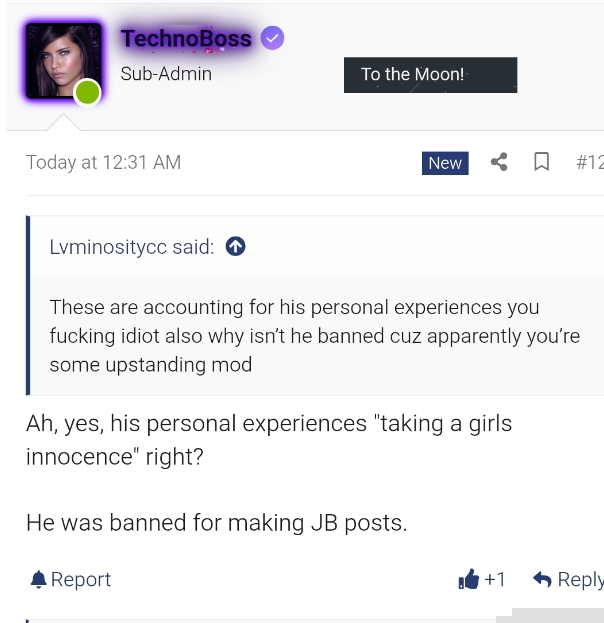Click the "+1" reaction count
Screen dimensions: 604x623
click(495, 579)
